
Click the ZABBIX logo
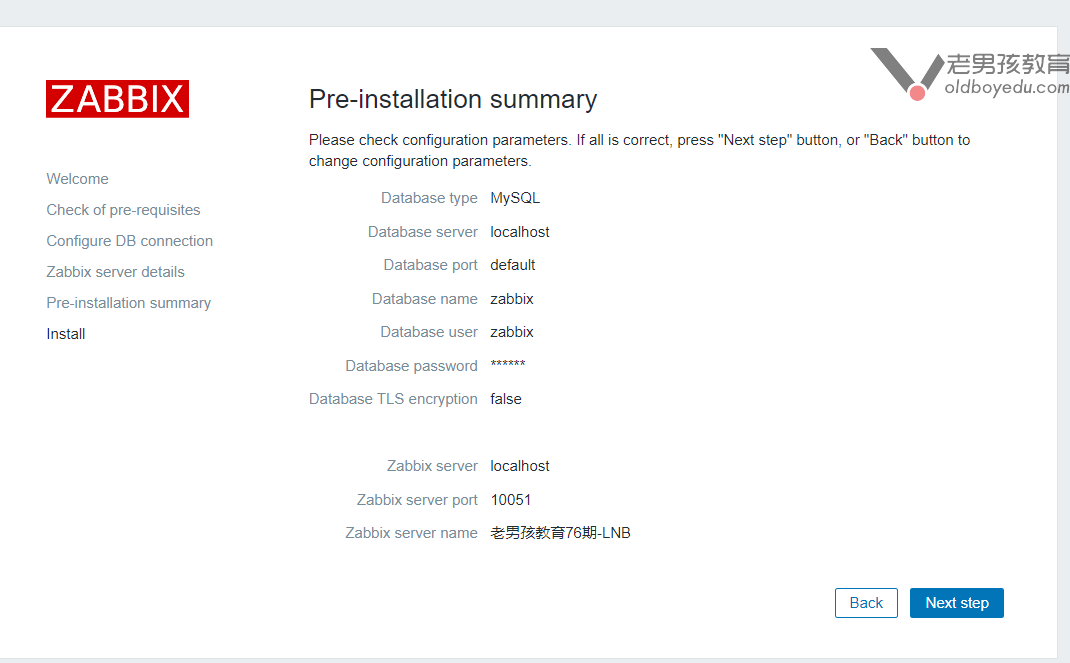point(117,99)
